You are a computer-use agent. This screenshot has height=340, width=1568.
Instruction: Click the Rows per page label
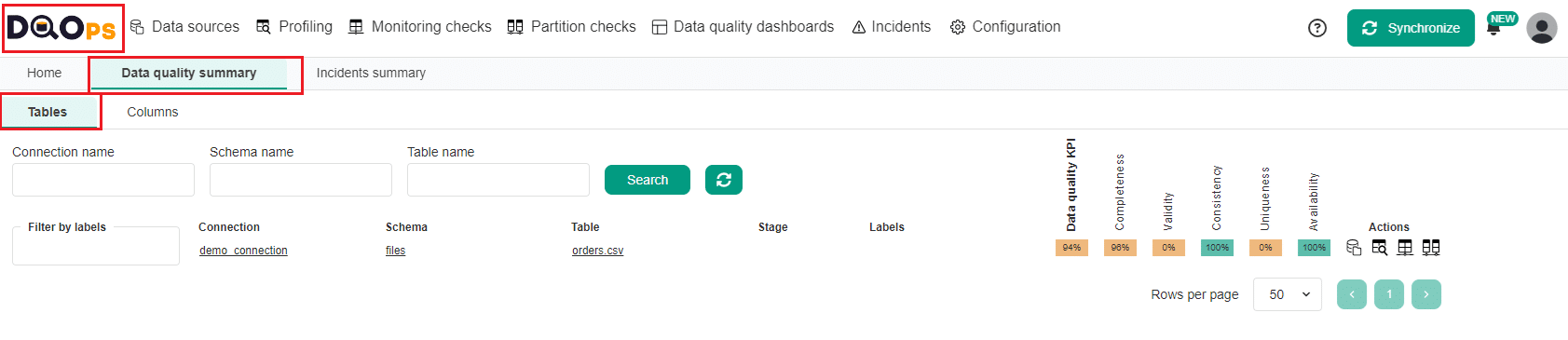(1194, 294)
